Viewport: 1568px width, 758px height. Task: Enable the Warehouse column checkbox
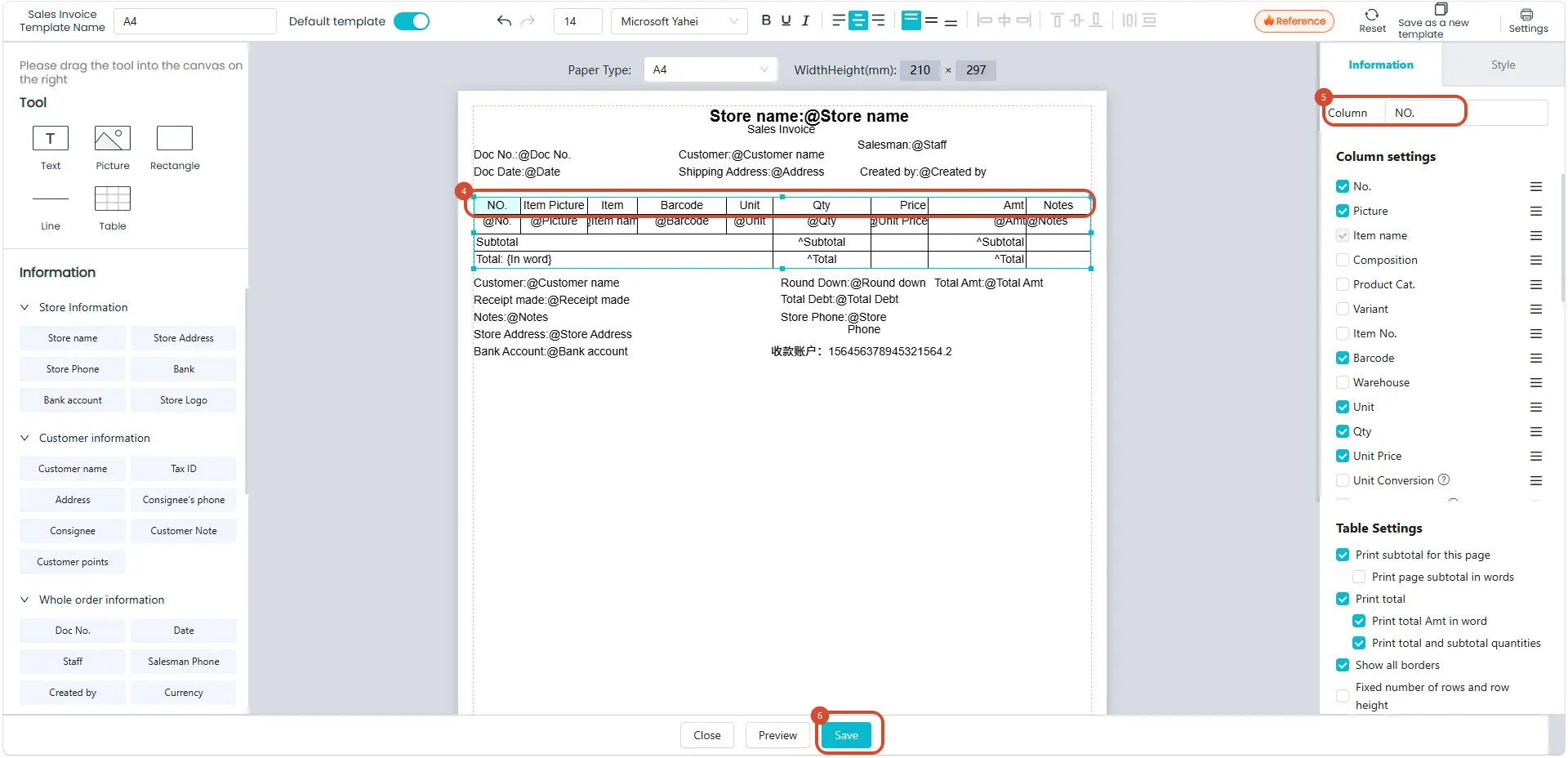tap(1343, 382)
